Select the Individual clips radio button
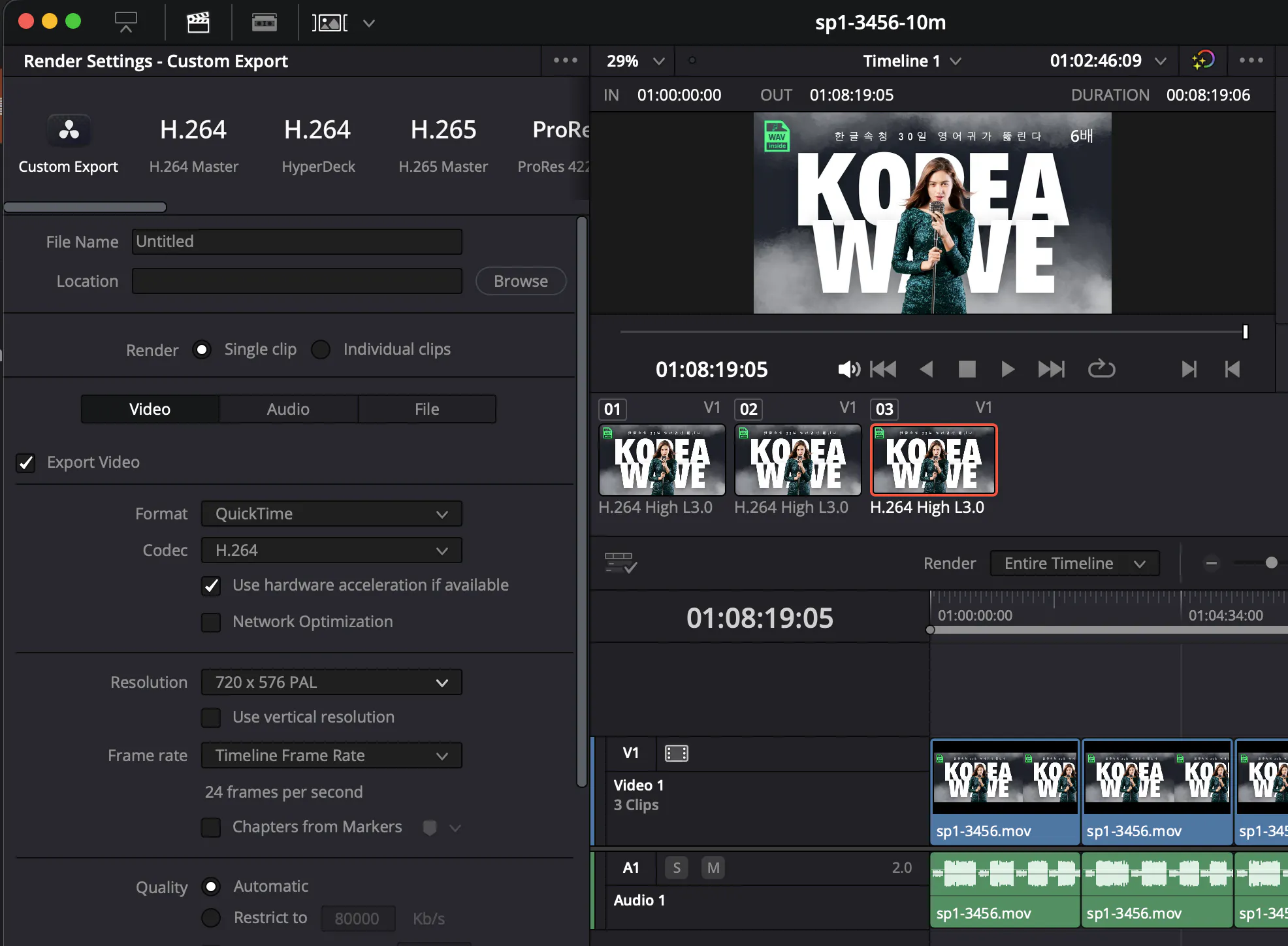The width and height of the screenshot is (1288, 946). (321, 350)
